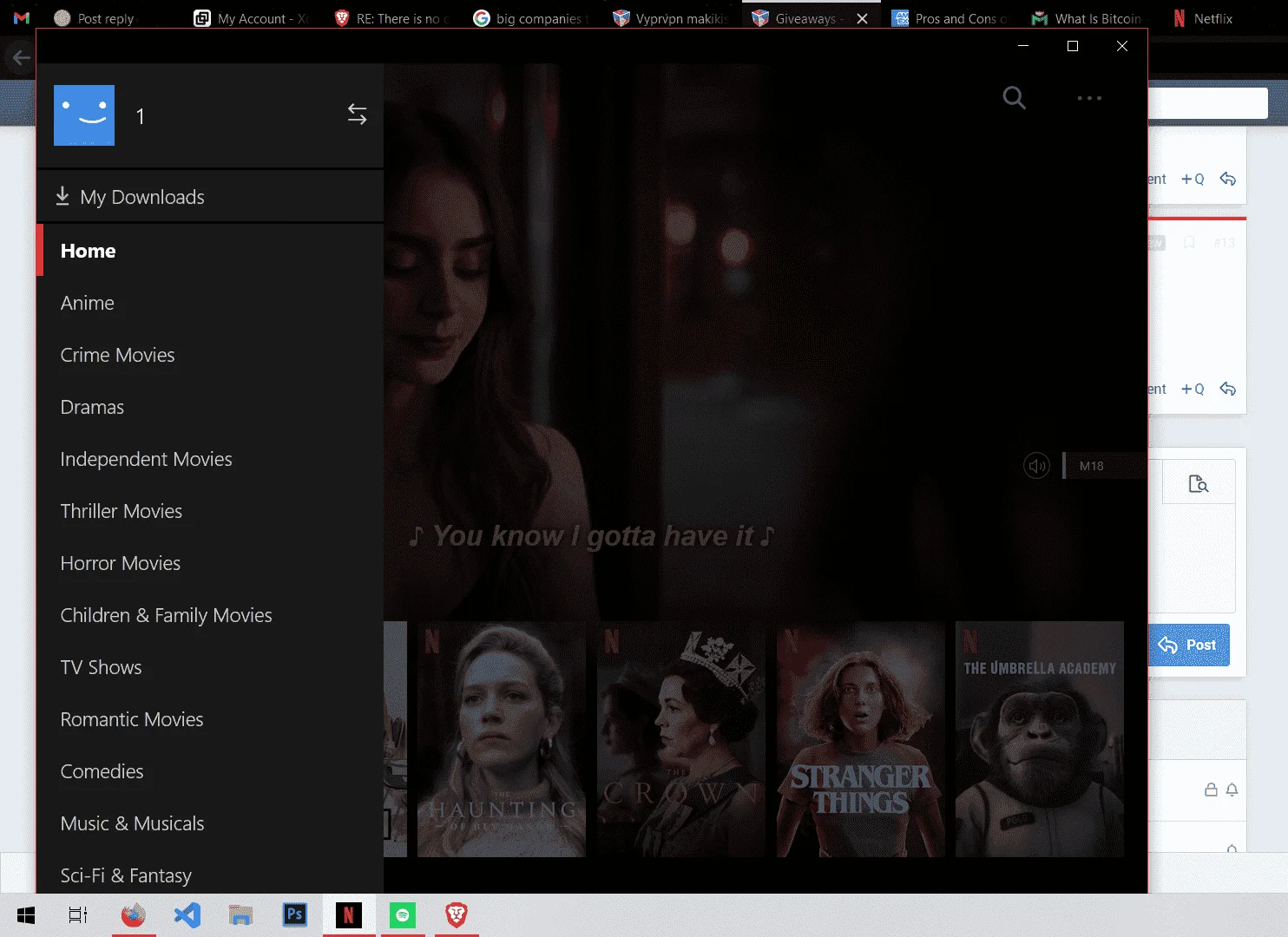
Task: Open The Haunting poster thumbnail
Action: coord(502,739)
